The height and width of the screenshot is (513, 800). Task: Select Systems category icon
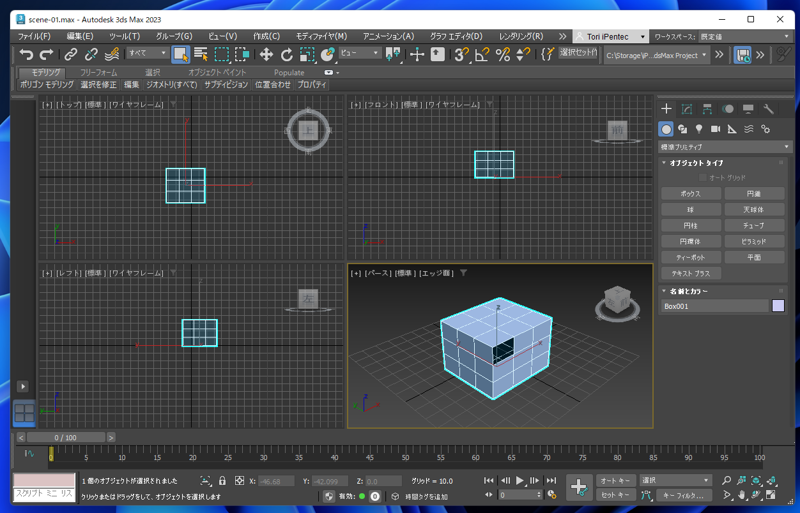[765, 129]
